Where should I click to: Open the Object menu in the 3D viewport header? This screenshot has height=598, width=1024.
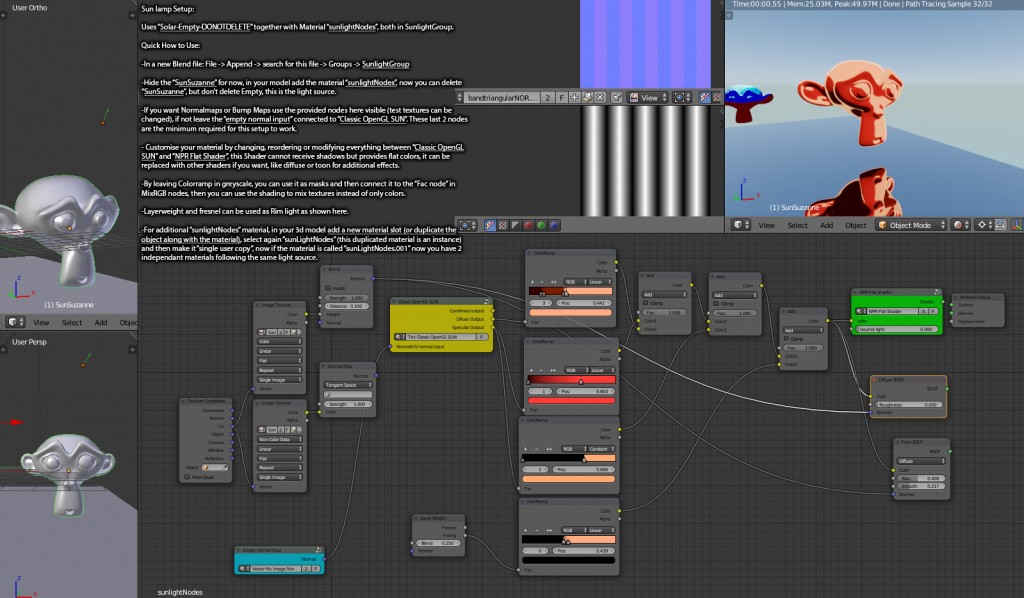pos(856,227)
